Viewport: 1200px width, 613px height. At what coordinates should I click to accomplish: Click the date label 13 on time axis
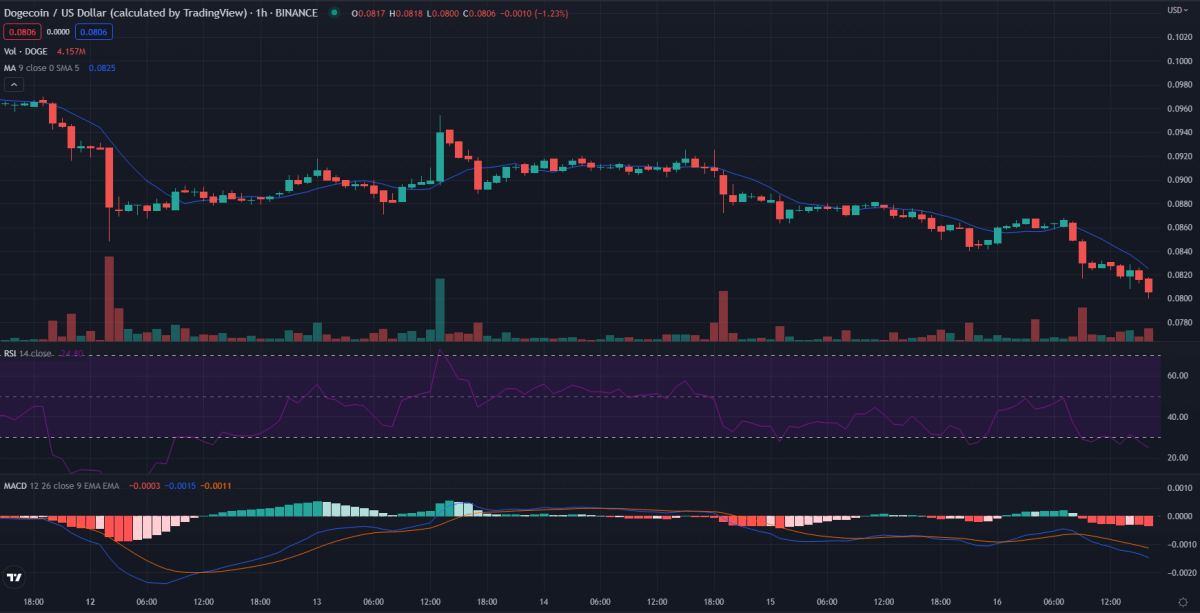317,602
